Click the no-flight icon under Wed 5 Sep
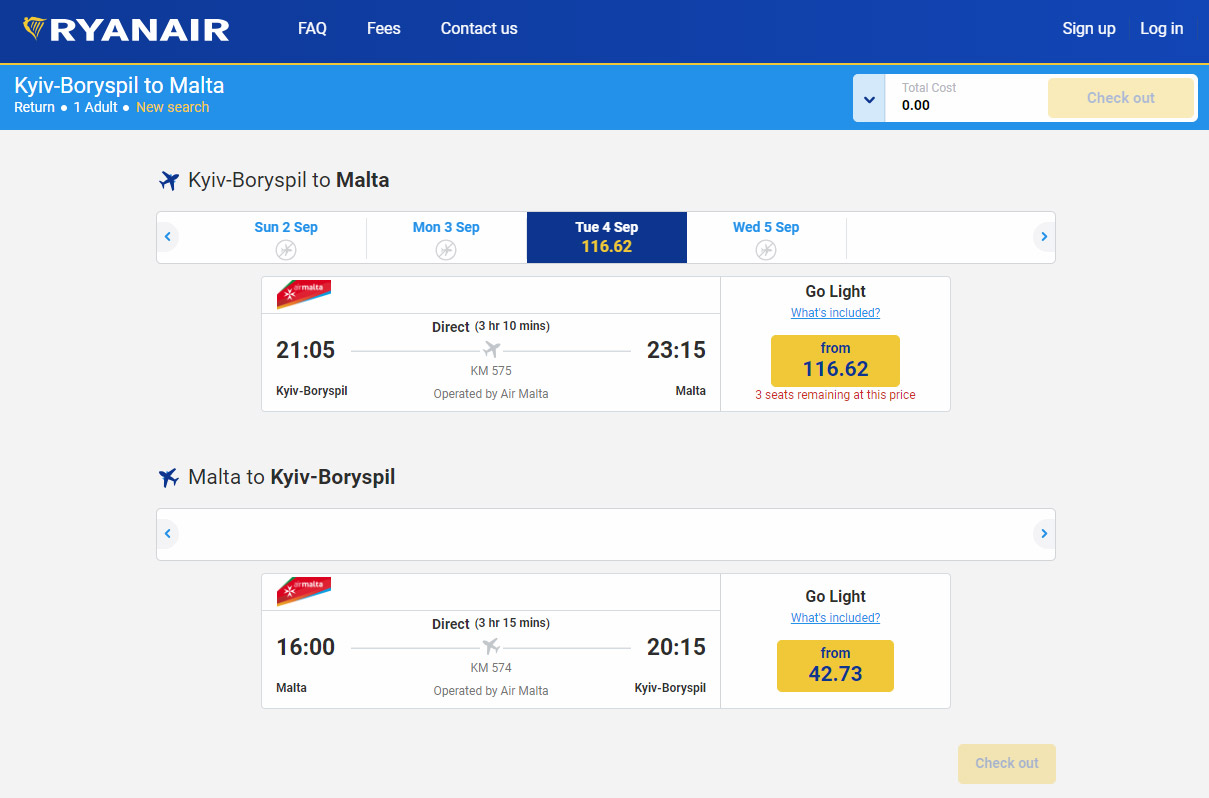This screenshot has width=1209, height=798. [766, 249]
